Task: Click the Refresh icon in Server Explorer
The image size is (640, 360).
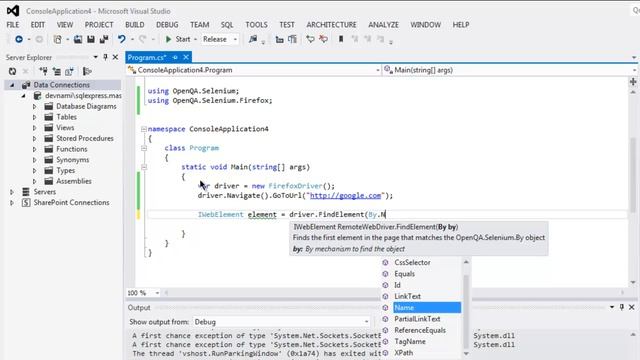Action: tap(13, 71)
